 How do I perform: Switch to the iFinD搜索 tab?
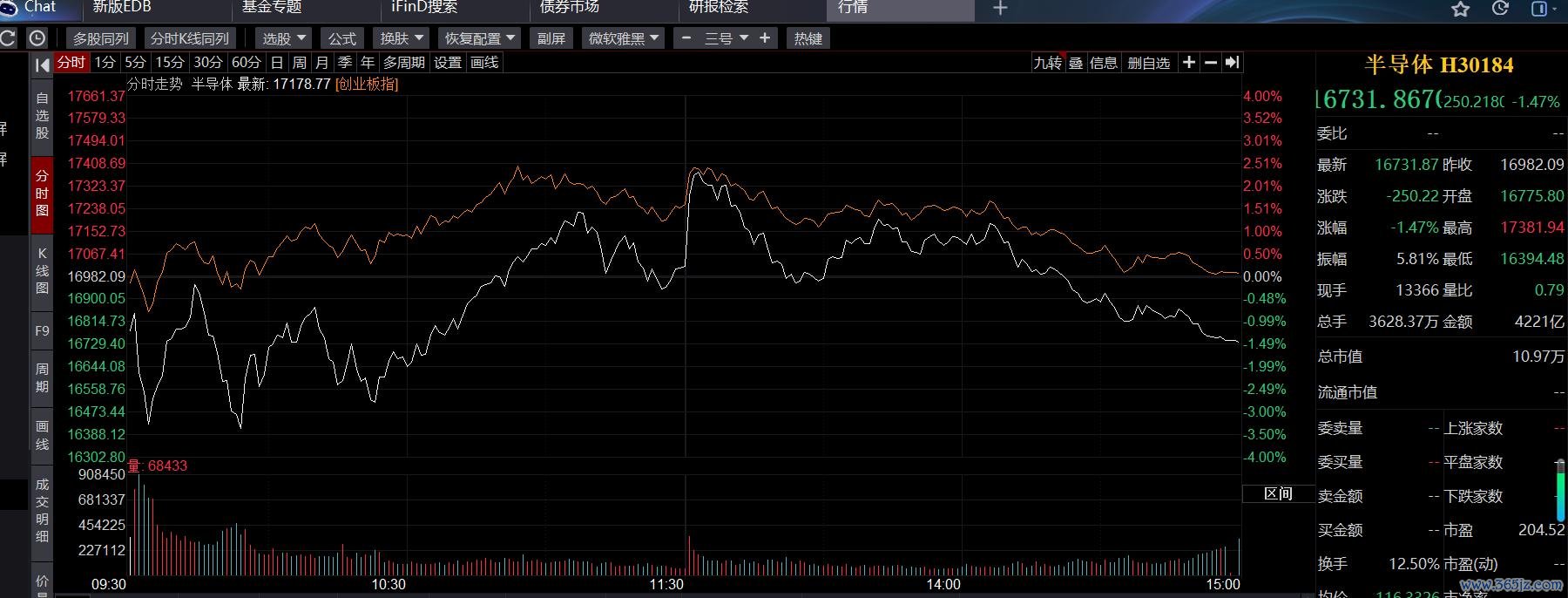coord(424,7)
